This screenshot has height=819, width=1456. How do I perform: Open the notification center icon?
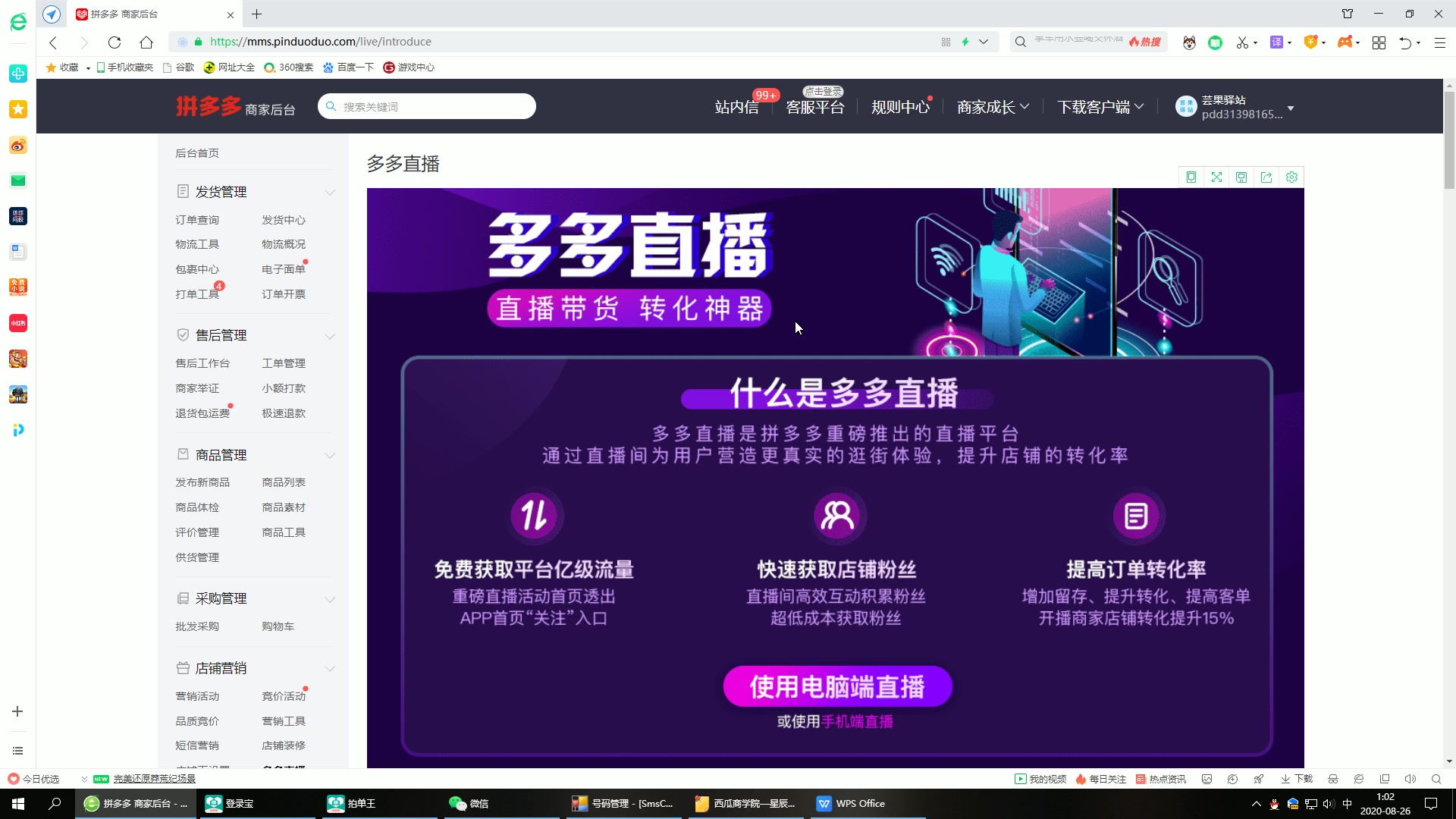tap(1431, 804)
